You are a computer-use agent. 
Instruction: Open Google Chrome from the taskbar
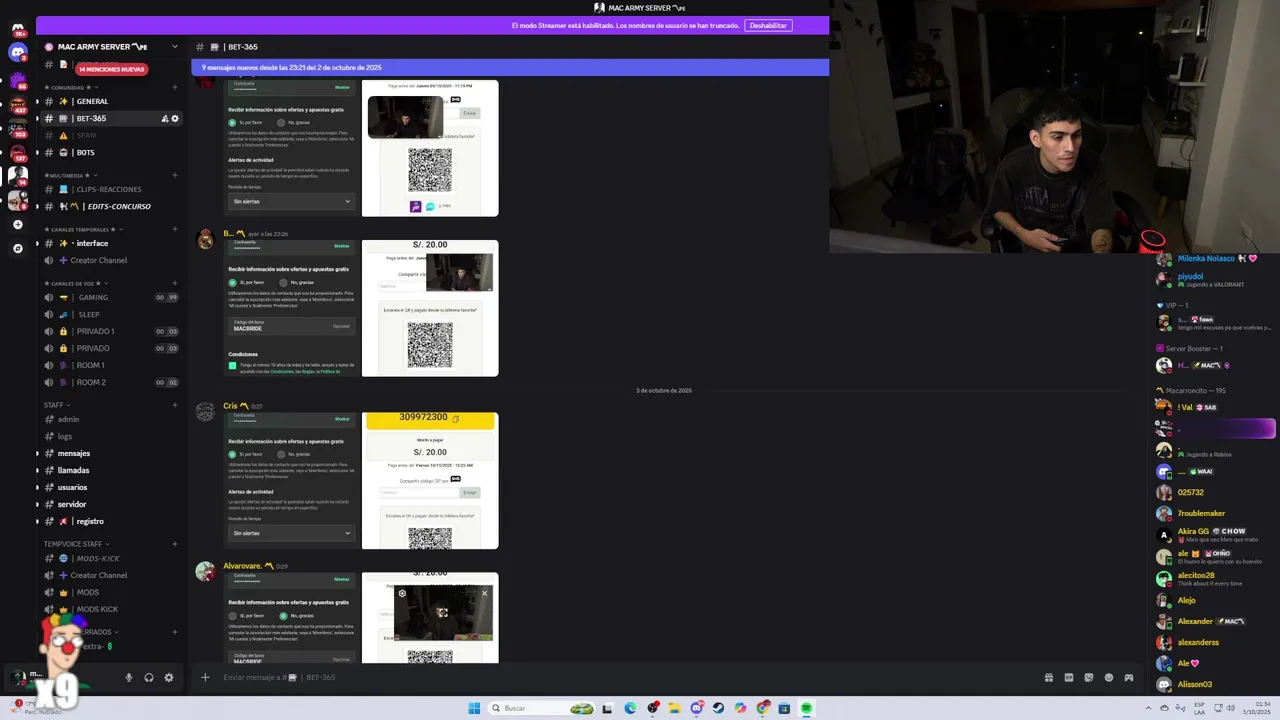coord(763,708)
